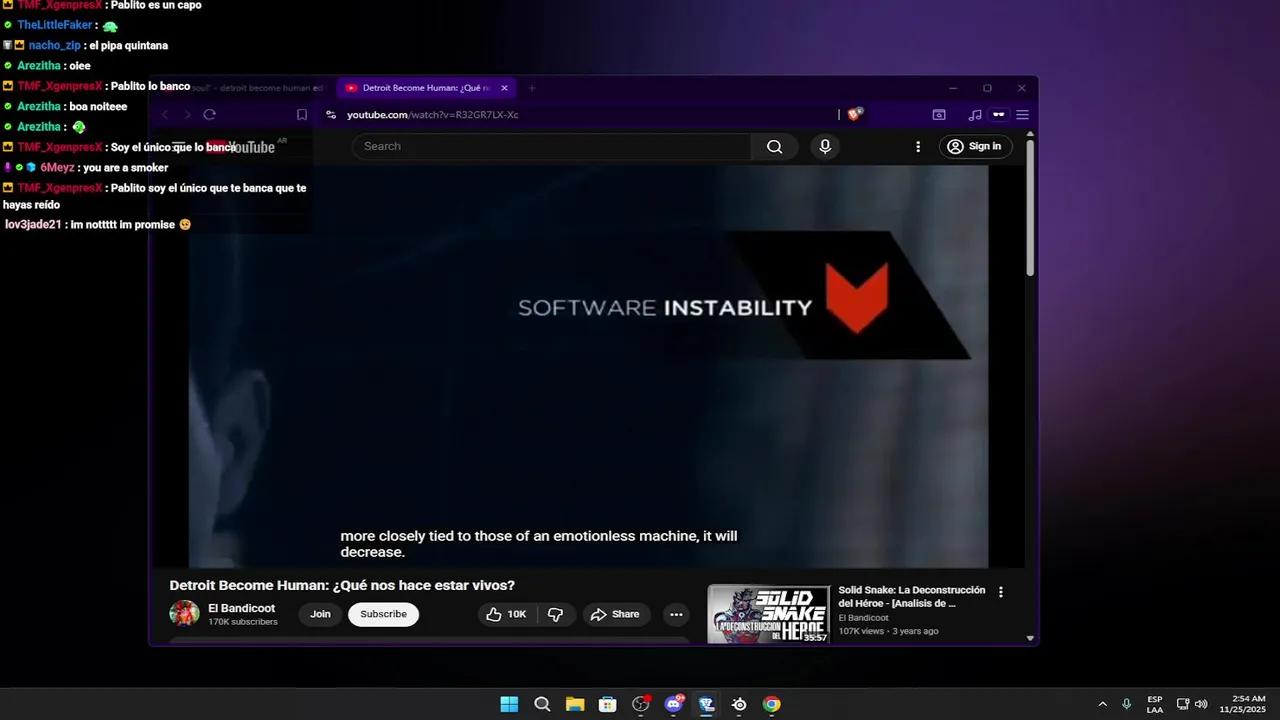Click the chat username nacho_zip
The height and width of the screenshot is (720, 1280).
pyautogui.click(x=54, y=45)
